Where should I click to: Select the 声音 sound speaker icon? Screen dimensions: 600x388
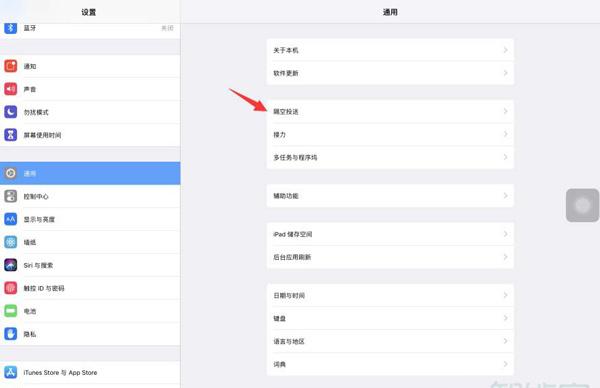click(x=11, y=89)
